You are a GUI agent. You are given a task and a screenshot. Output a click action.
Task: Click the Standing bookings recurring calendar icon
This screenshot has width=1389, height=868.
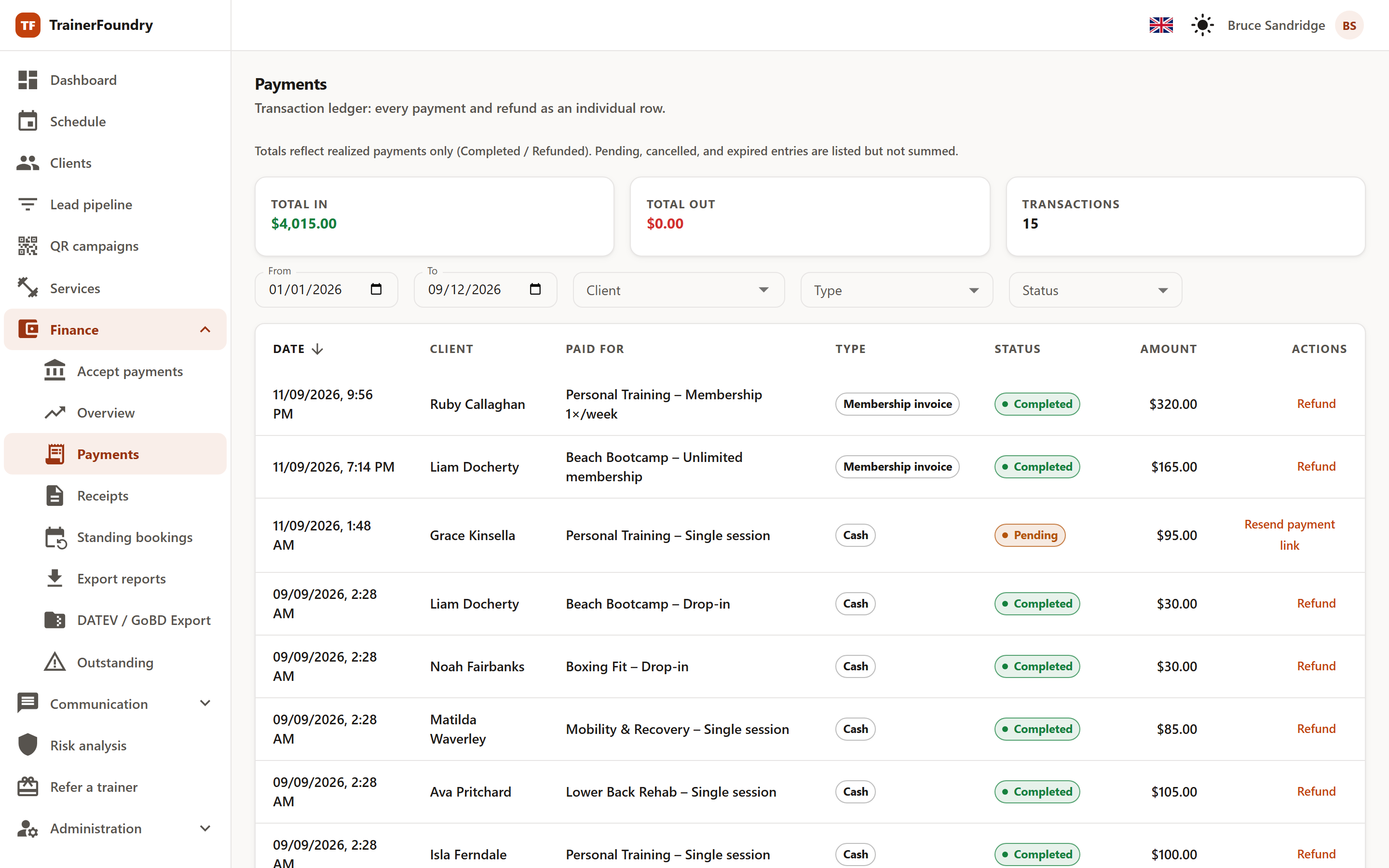pos(55,537)
